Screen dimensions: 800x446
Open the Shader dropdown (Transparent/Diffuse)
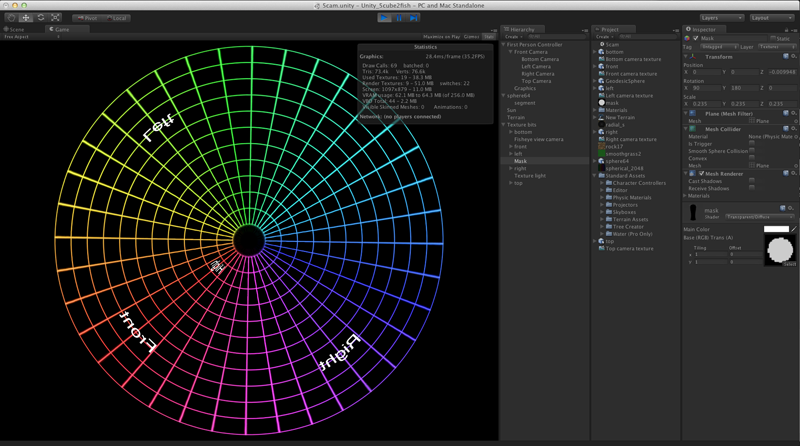(760, 217)
